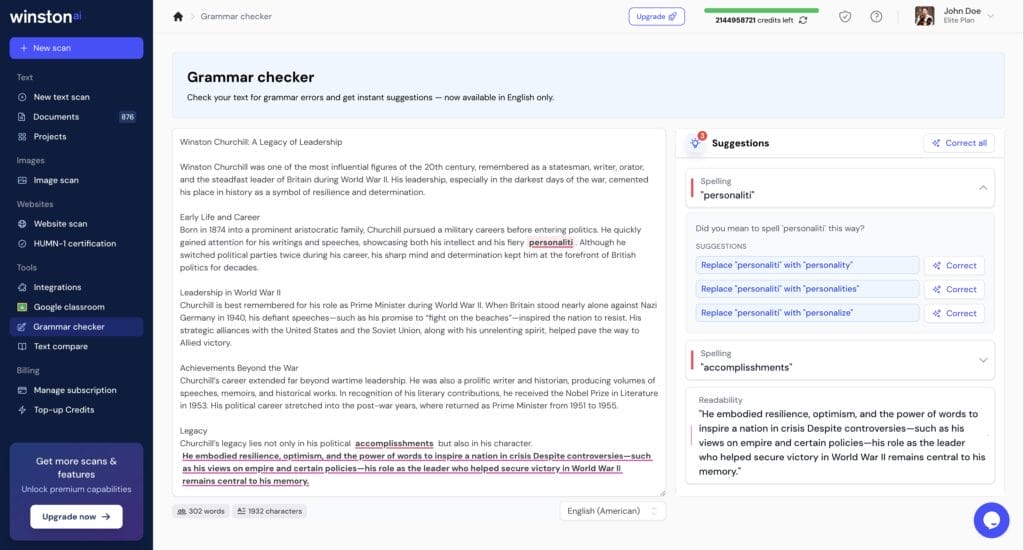Screen dimensions: 1024x550
Task: Click John Doe's profile avatar
Action: coord(925,16)
